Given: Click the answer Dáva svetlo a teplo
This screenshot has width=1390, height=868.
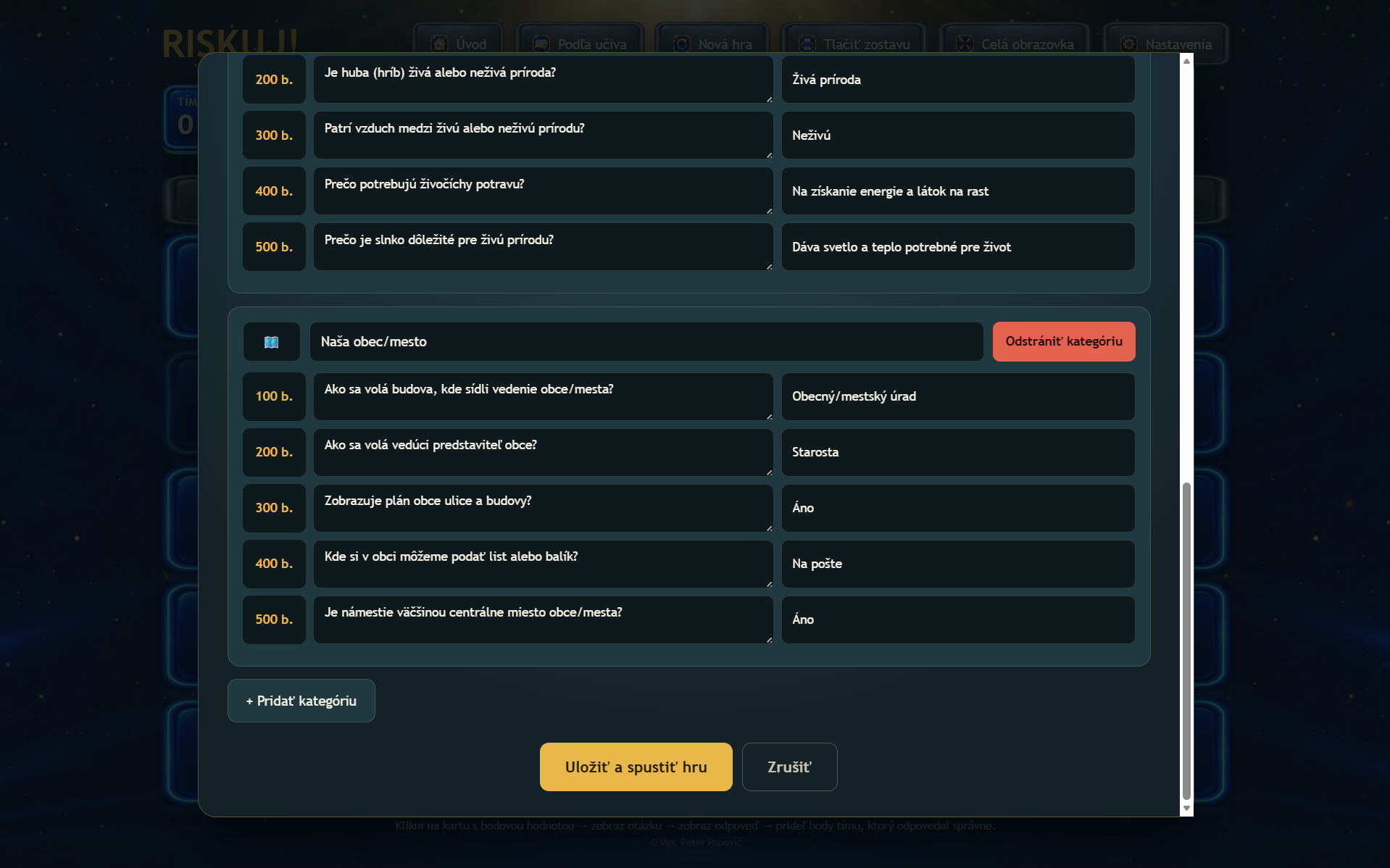Looking at the screenshot, I should click(x=958, y=247).
